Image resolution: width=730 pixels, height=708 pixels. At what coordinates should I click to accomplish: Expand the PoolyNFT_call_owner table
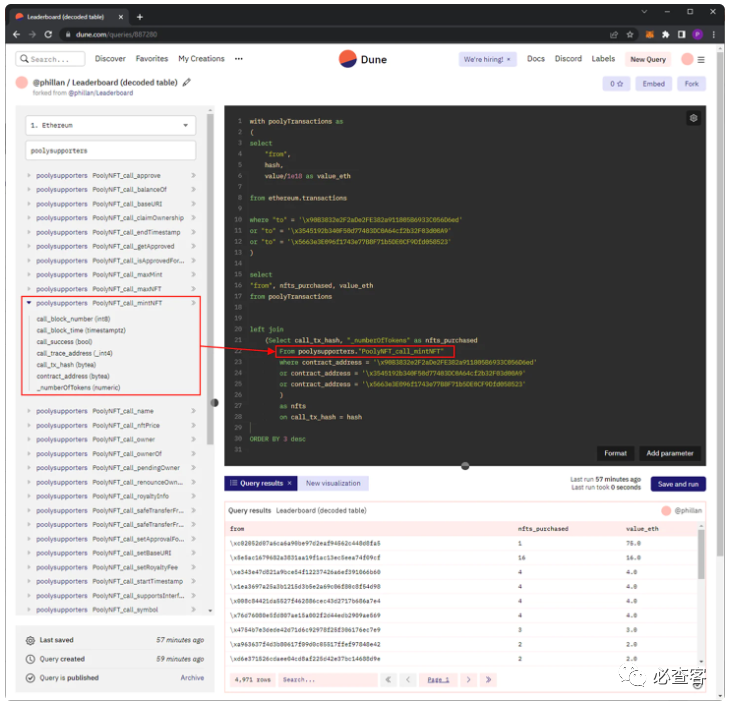coord(29,439)
